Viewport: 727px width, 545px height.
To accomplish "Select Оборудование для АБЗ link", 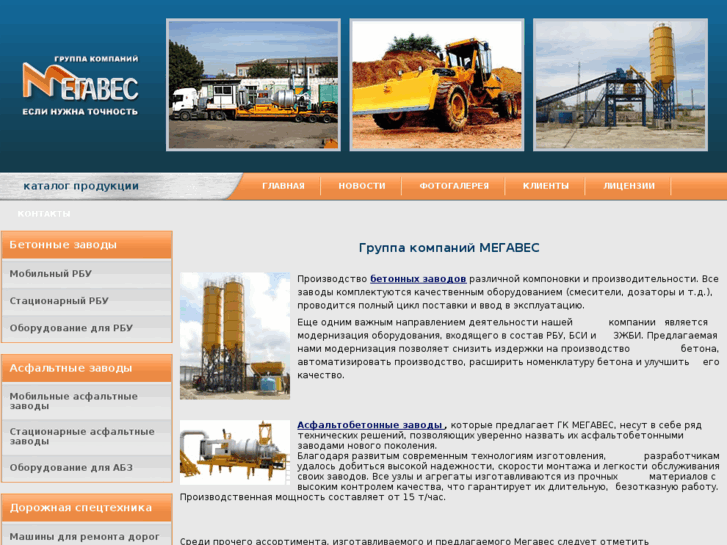I will [x=87, y=468].
